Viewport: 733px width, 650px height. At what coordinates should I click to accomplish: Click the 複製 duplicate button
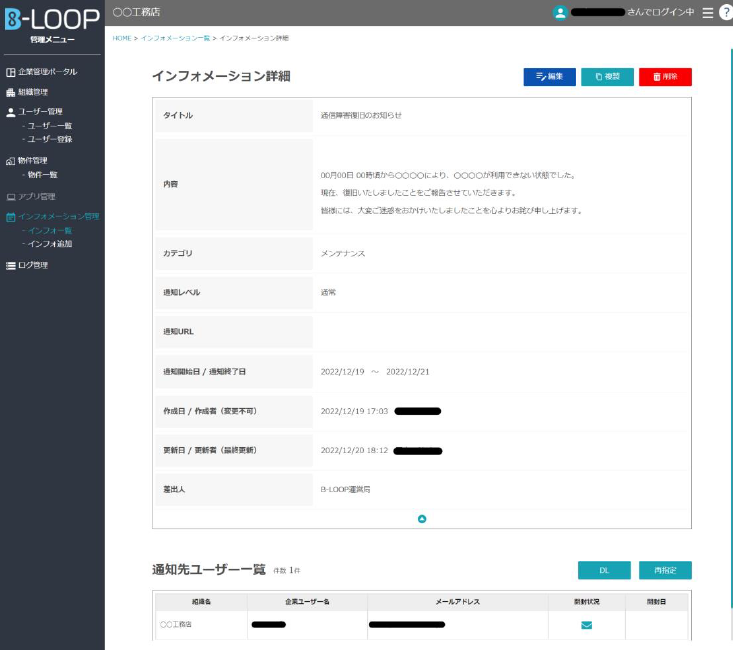point(607,77)
